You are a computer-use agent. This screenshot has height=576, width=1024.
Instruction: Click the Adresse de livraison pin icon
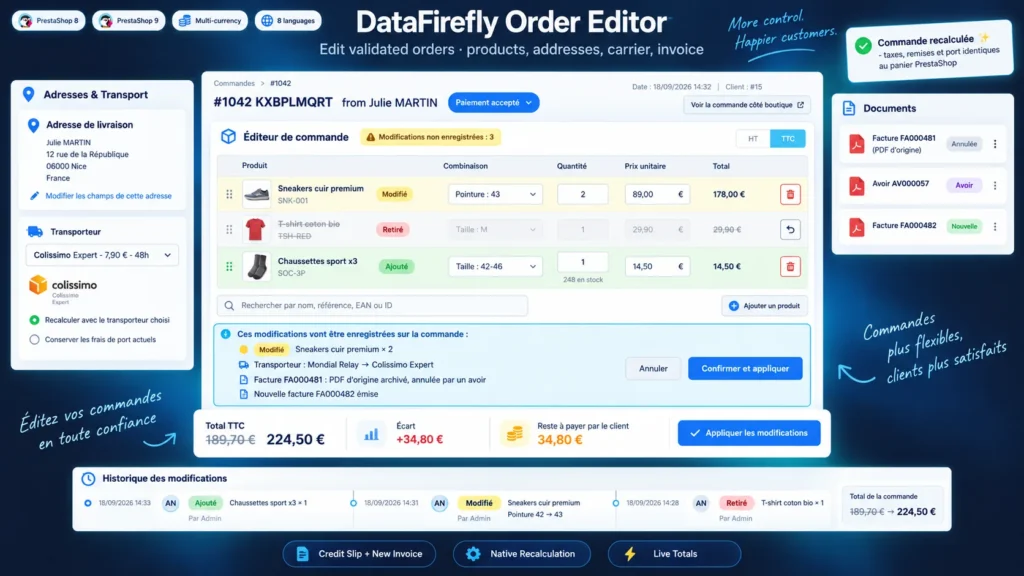[33, 125]
